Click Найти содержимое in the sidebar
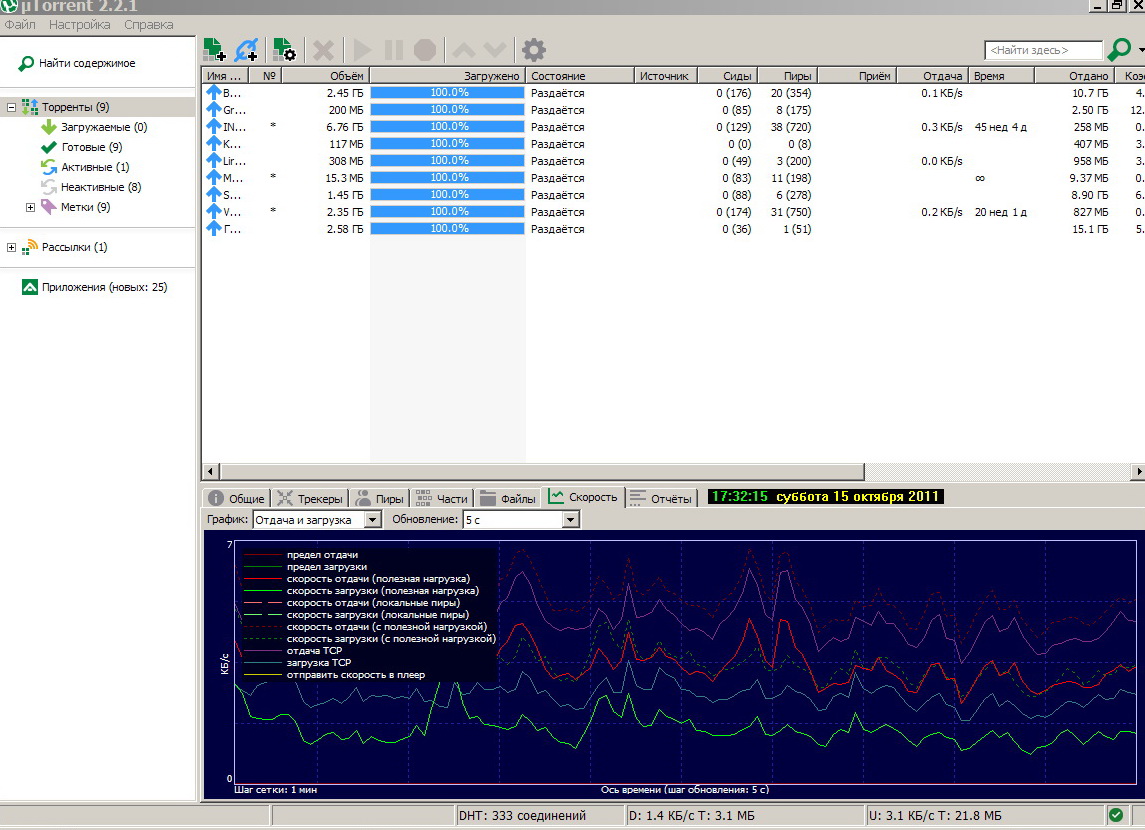 [x=87, y=63]
